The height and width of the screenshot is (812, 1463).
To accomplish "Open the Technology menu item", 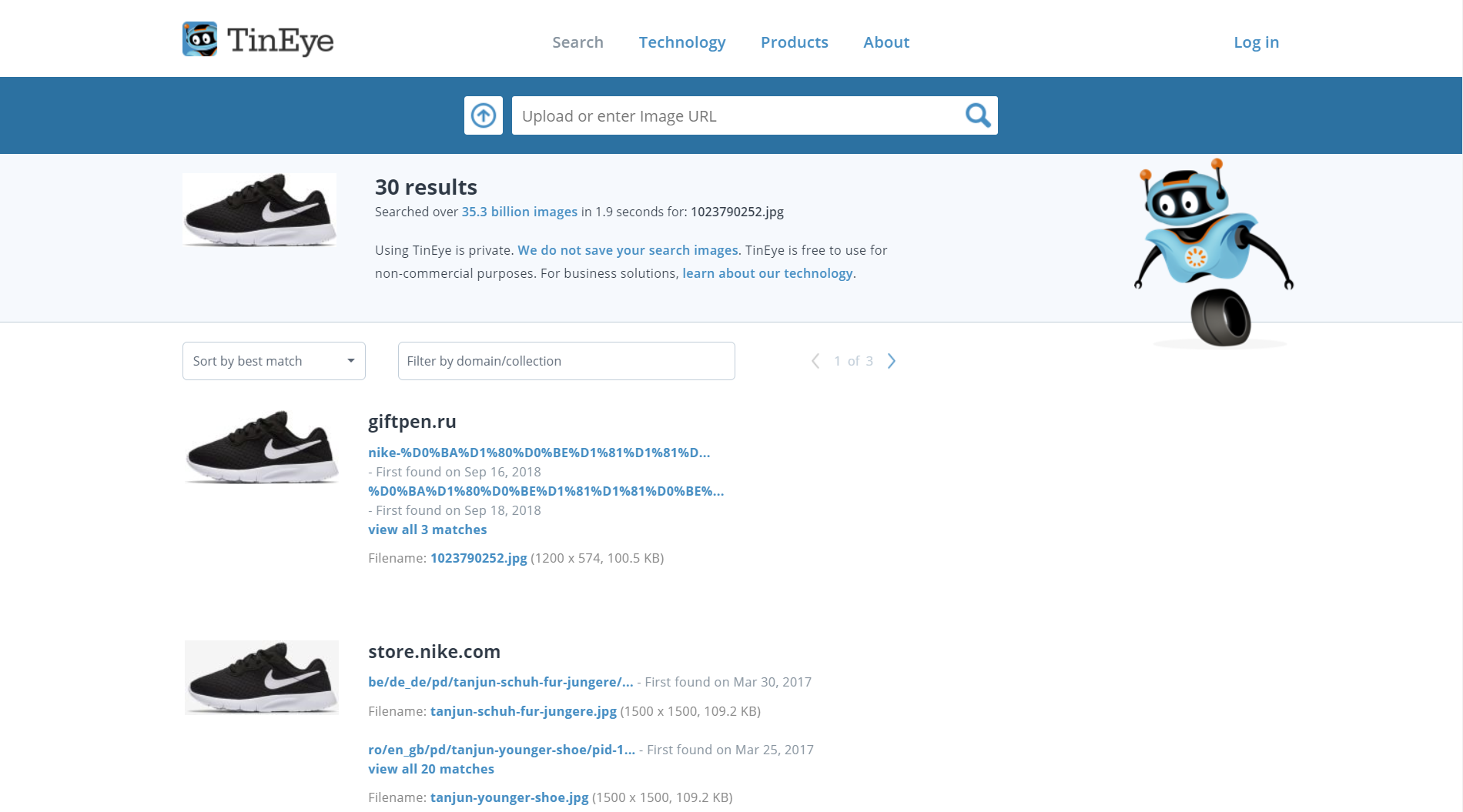I will (x=682, y=42).
